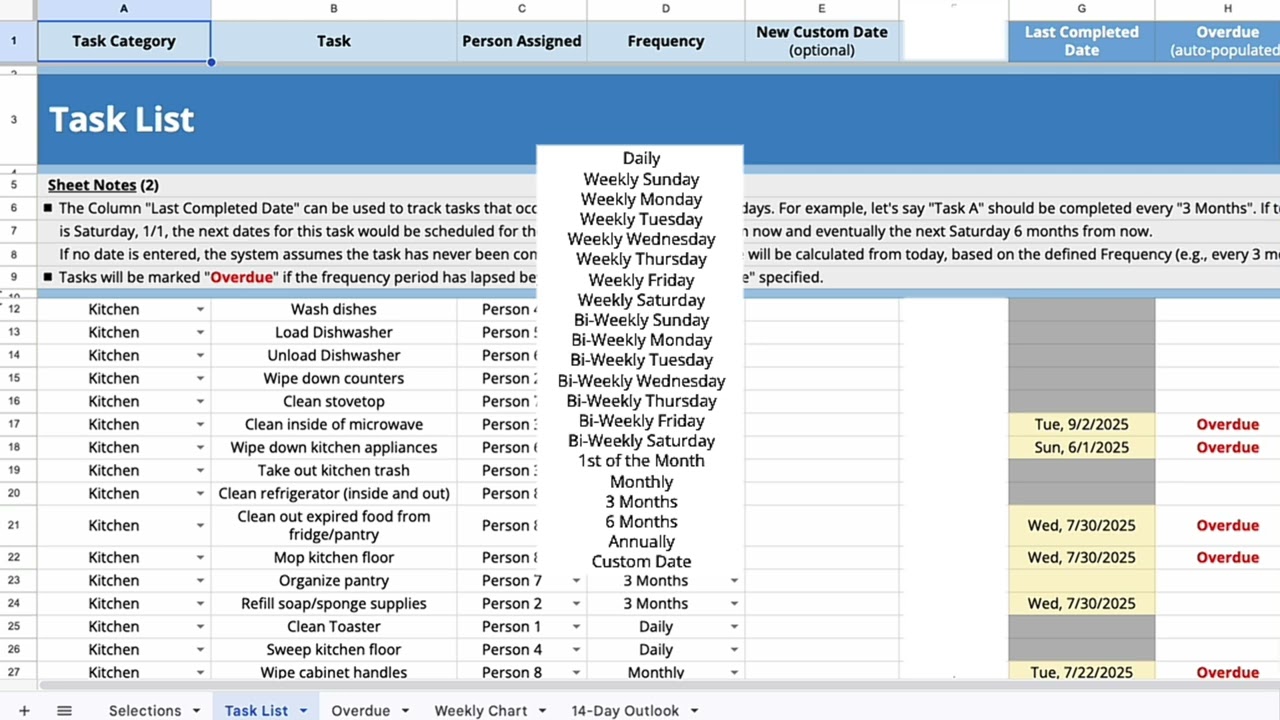Click the Frequency header cell
The width and height of the screenshot is (1280, 720).
tap(666, 41)
